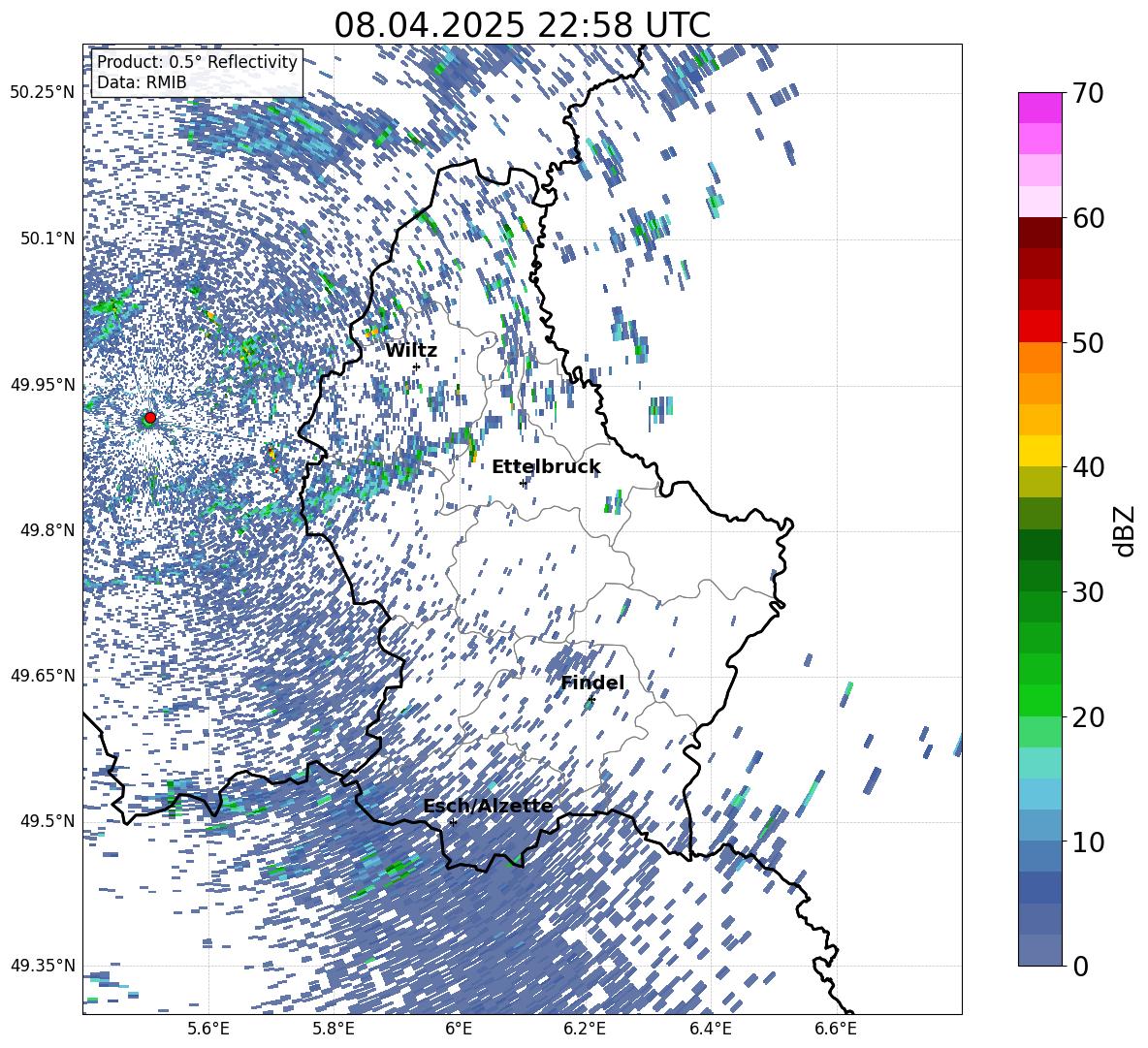
Task: Click the colorbar value 50
Action: pyautogui.click(x=1089, y=343)
